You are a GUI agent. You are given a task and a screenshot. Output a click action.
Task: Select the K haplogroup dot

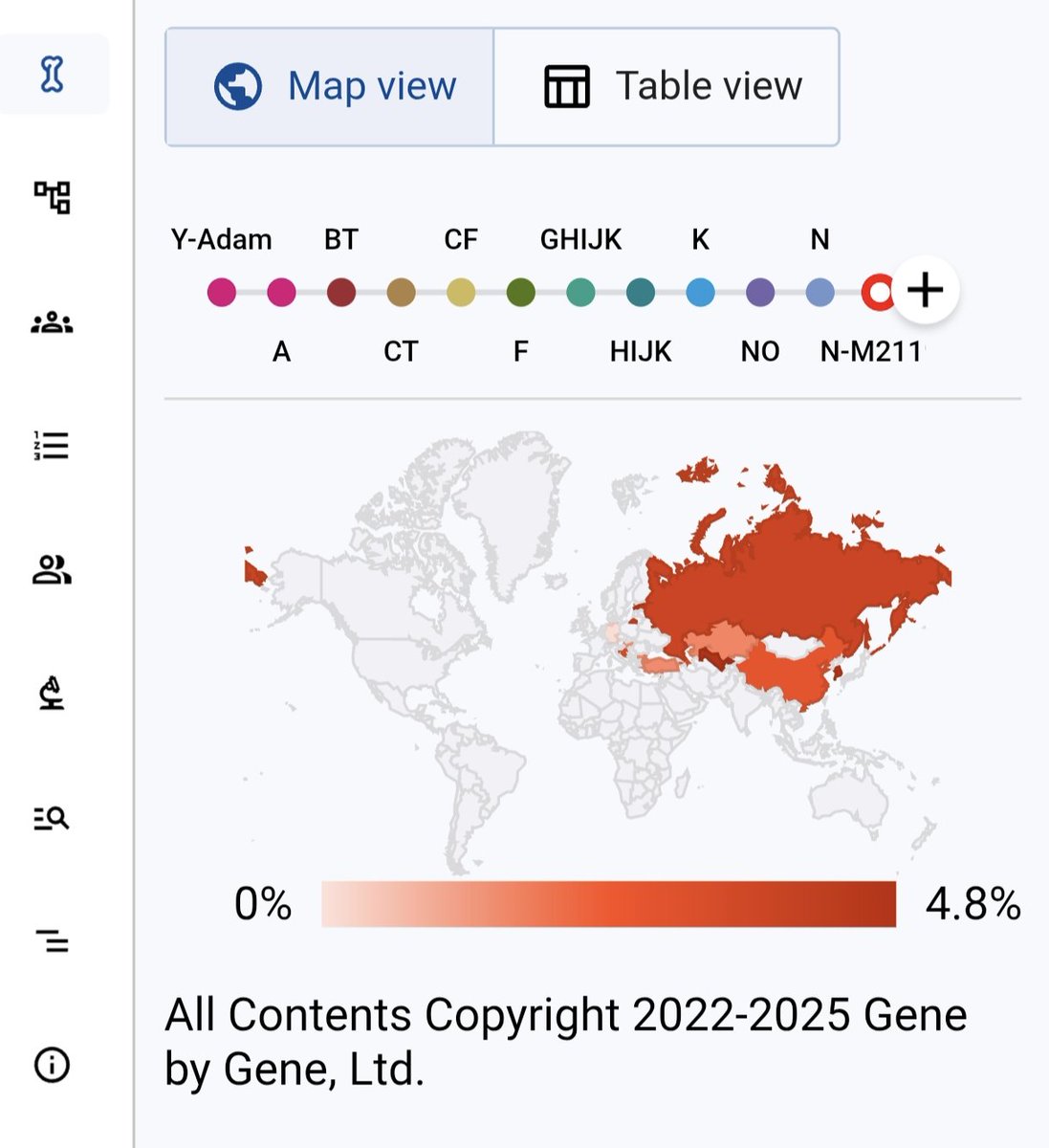pos(701,293)
